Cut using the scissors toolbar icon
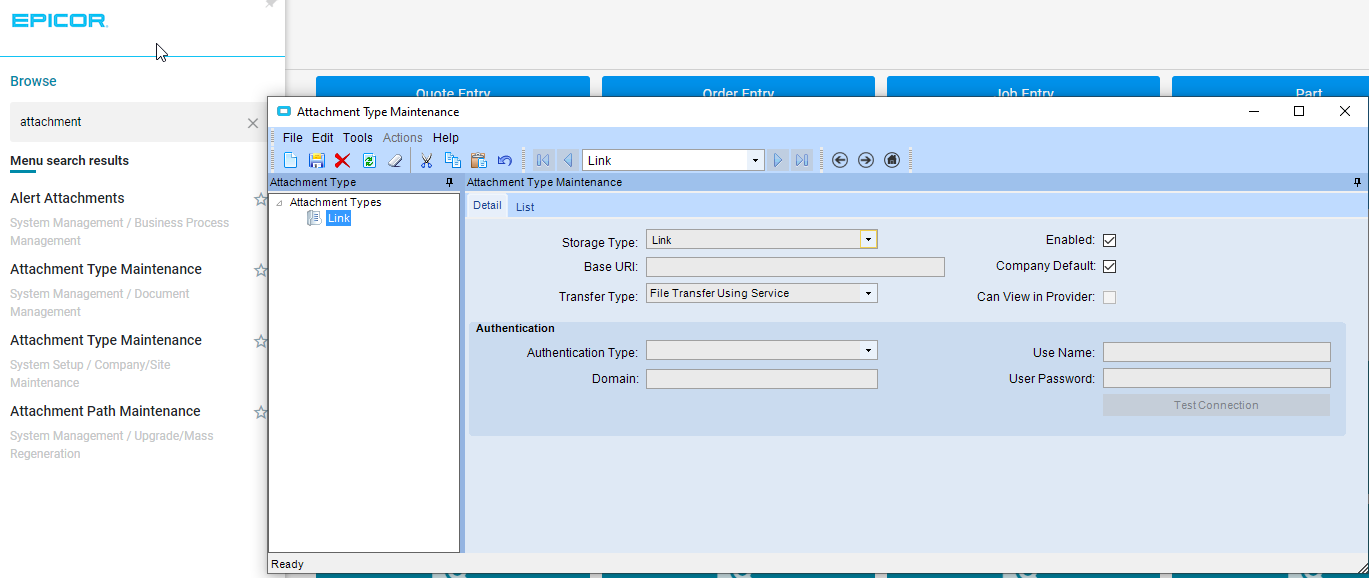Screen dimensions: 1369x578 [x=426, y=160]
